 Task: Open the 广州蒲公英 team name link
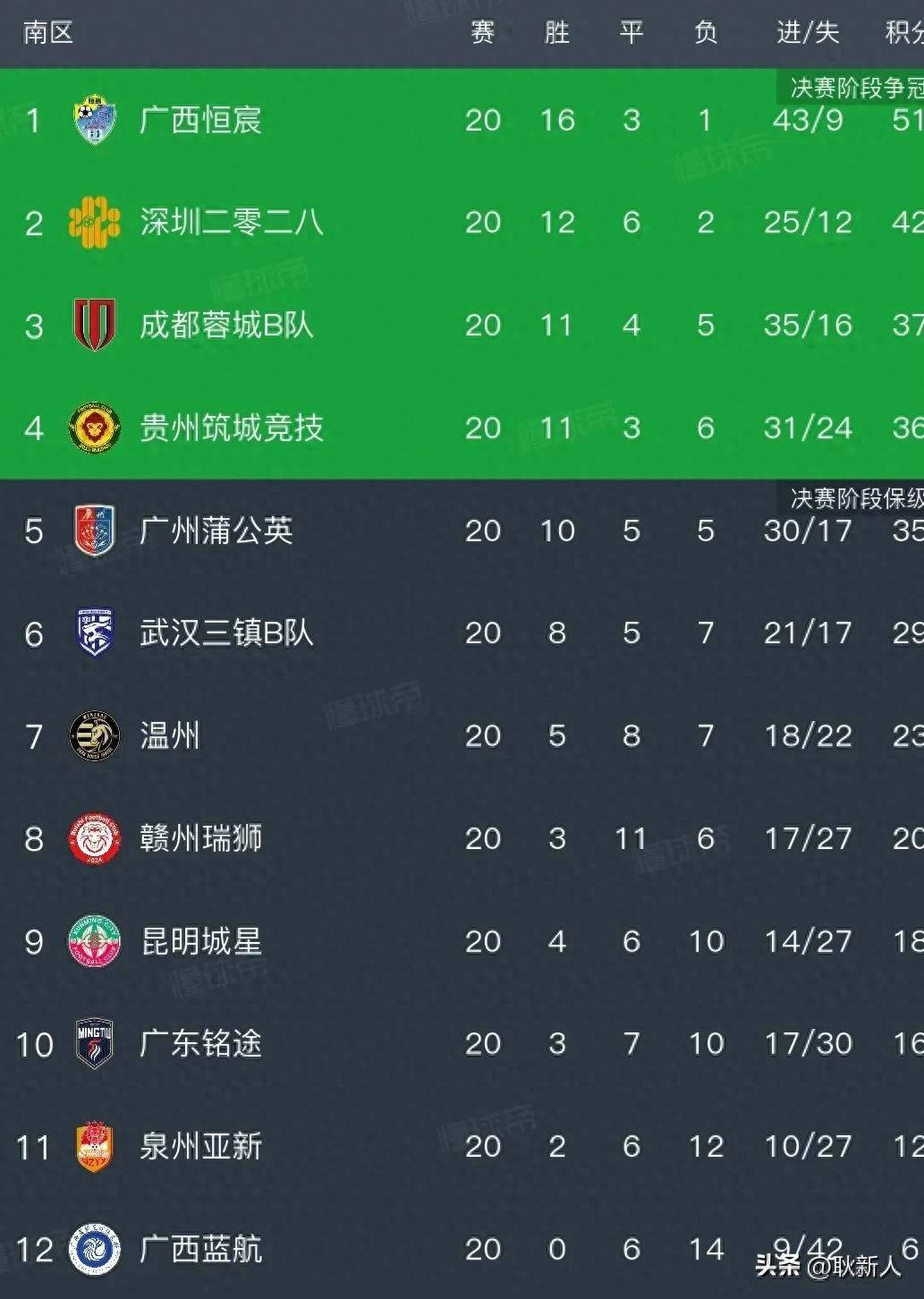[x=216, y=531]
